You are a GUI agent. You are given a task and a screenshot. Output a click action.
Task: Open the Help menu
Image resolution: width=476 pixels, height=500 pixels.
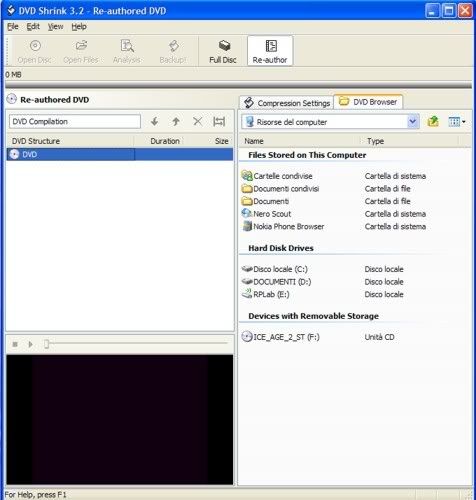pos(79,27)
